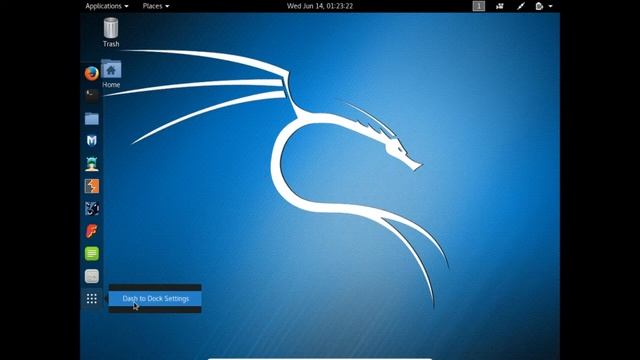Launch Armitage from the dock
640x360 pixels.
point(92,164)
